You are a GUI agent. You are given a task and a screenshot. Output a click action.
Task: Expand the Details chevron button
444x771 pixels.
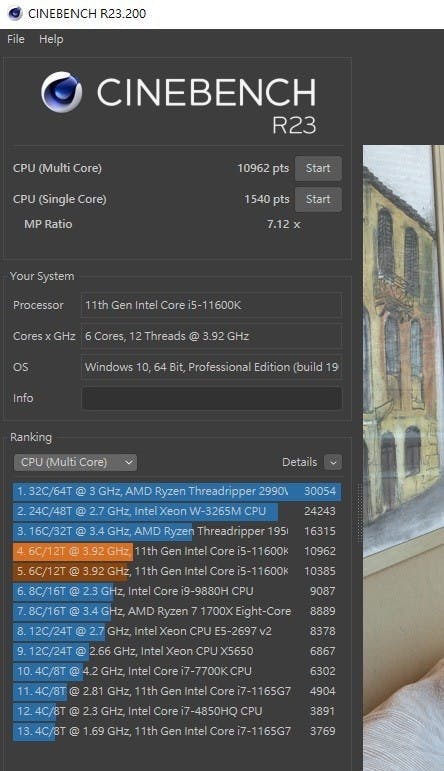333,462
